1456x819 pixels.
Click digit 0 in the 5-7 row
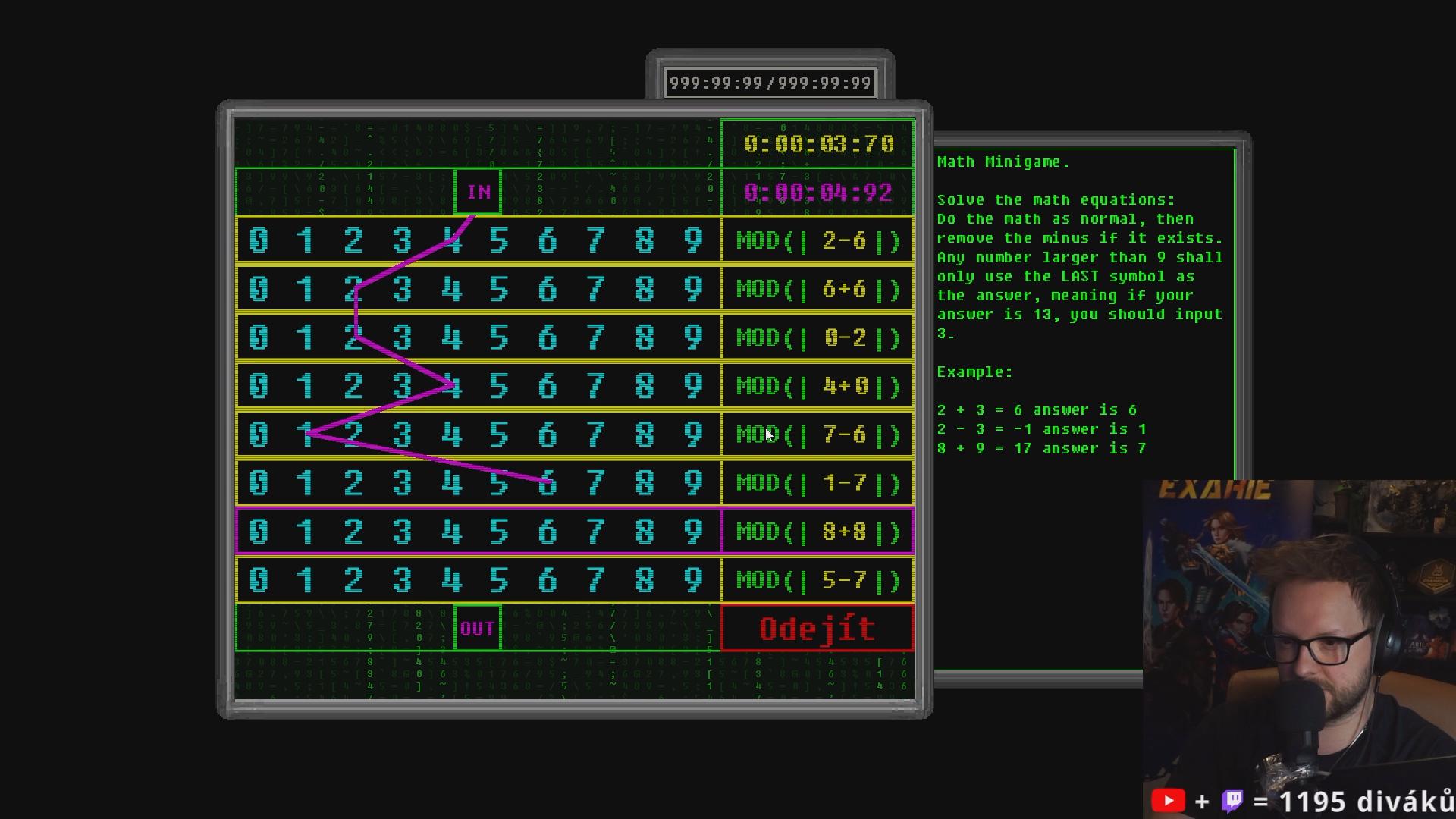258,580
